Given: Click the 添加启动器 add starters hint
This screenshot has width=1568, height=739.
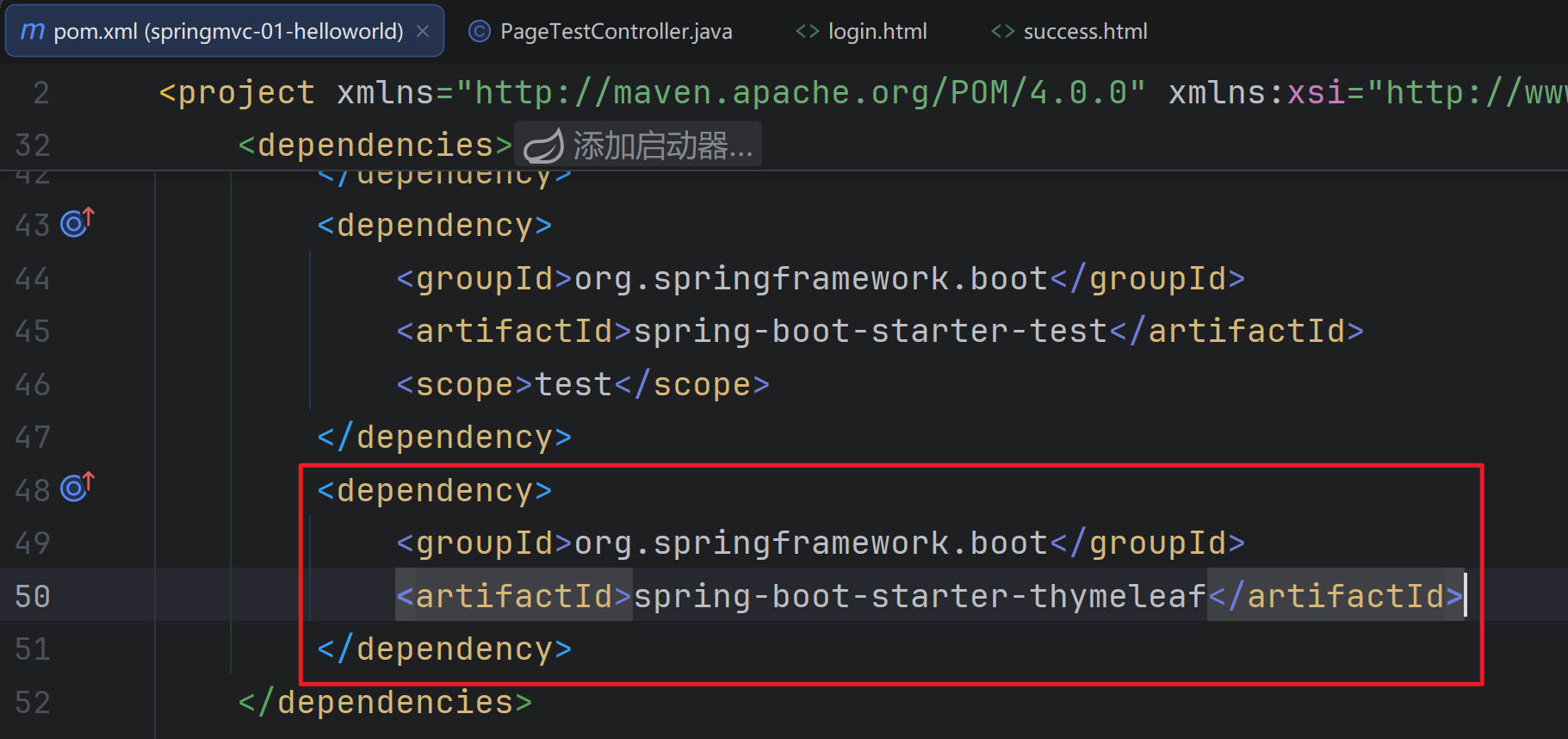Looking at the screenshot, I should point(638,145).
